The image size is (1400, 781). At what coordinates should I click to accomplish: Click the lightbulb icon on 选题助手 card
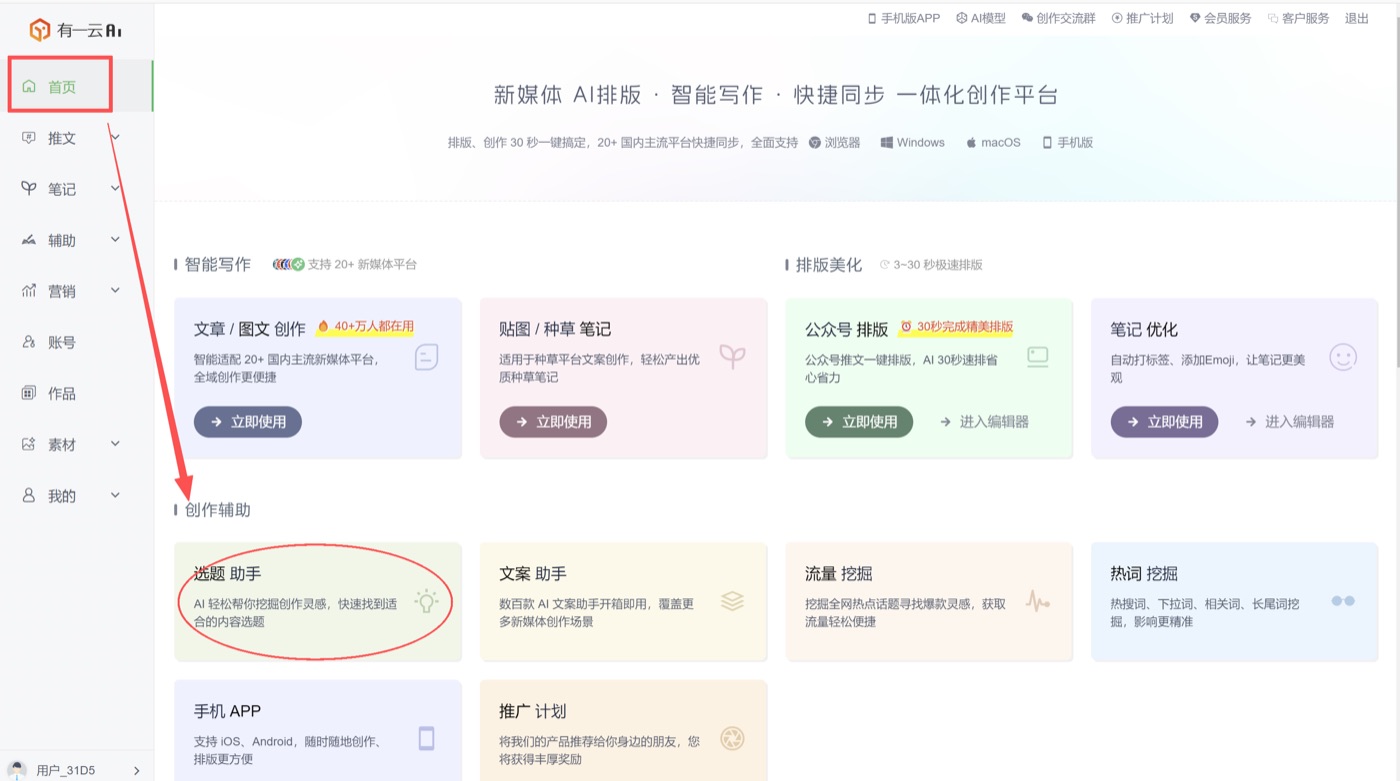427,601
